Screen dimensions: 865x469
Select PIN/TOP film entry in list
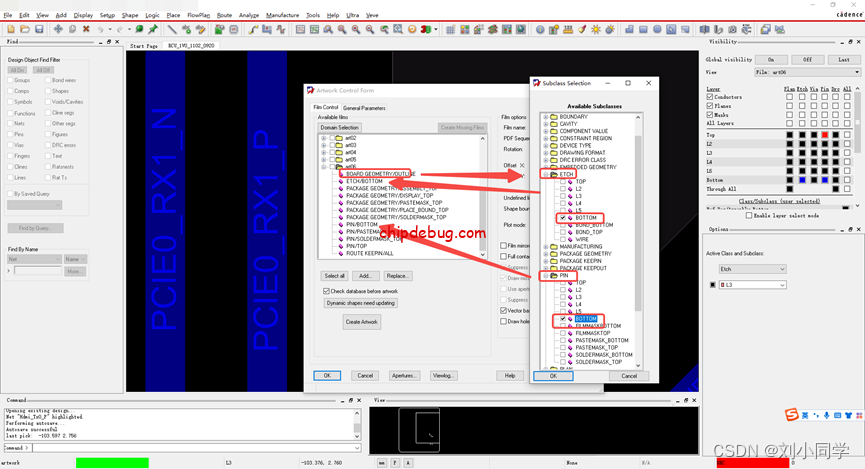tap(354, 246)
